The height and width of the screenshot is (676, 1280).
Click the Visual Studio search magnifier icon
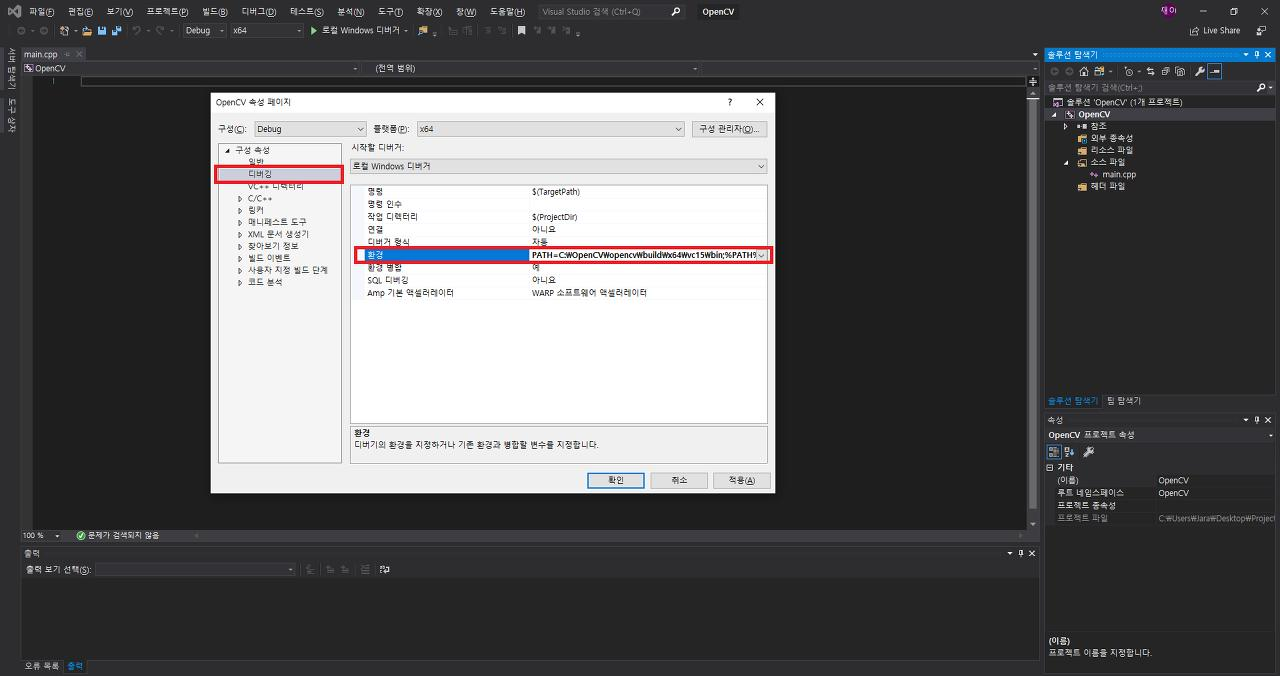pyautogui.click(x=676, y=12)
